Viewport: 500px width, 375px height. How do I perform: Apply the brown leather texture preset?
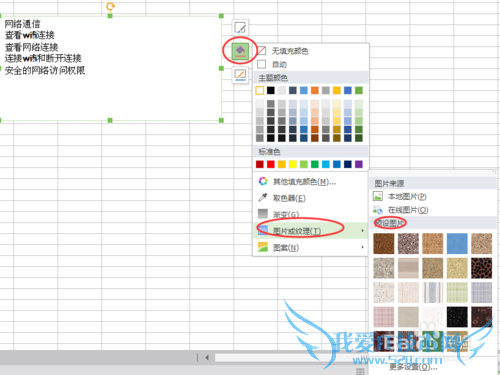(x=384, y=244)
